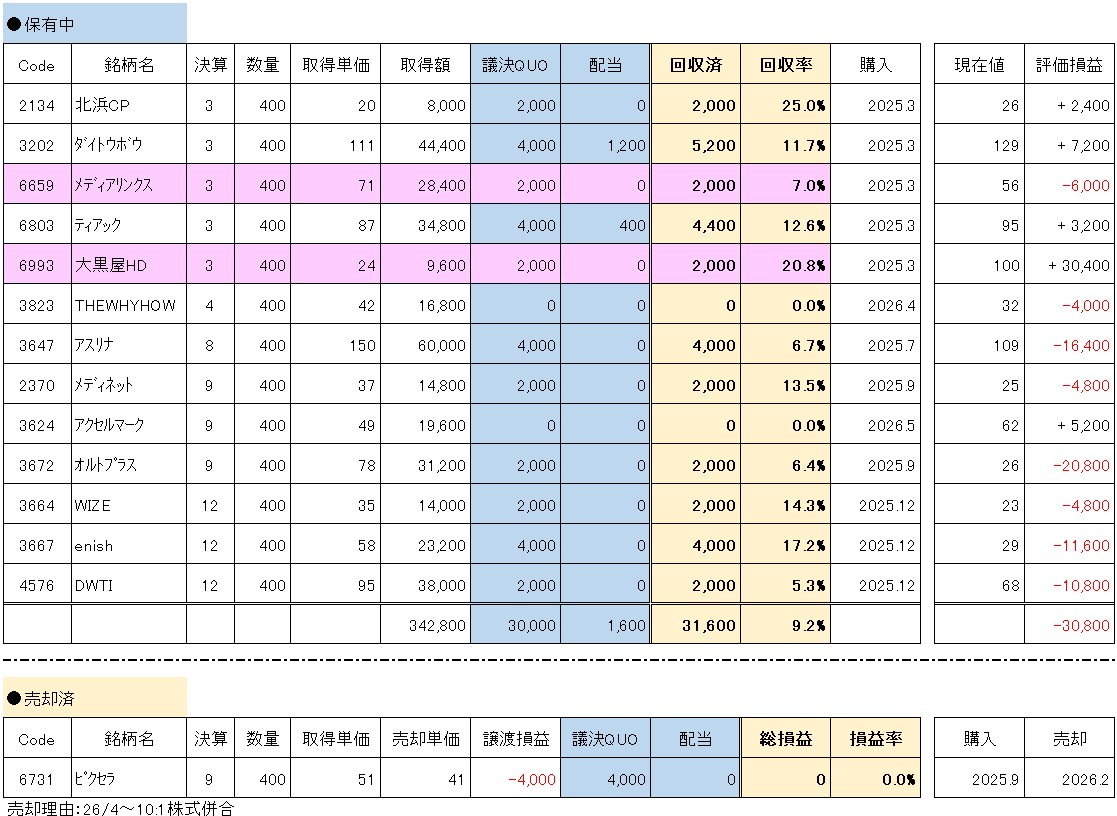
Task: Click code cell 3647
Action: point(37,345)
